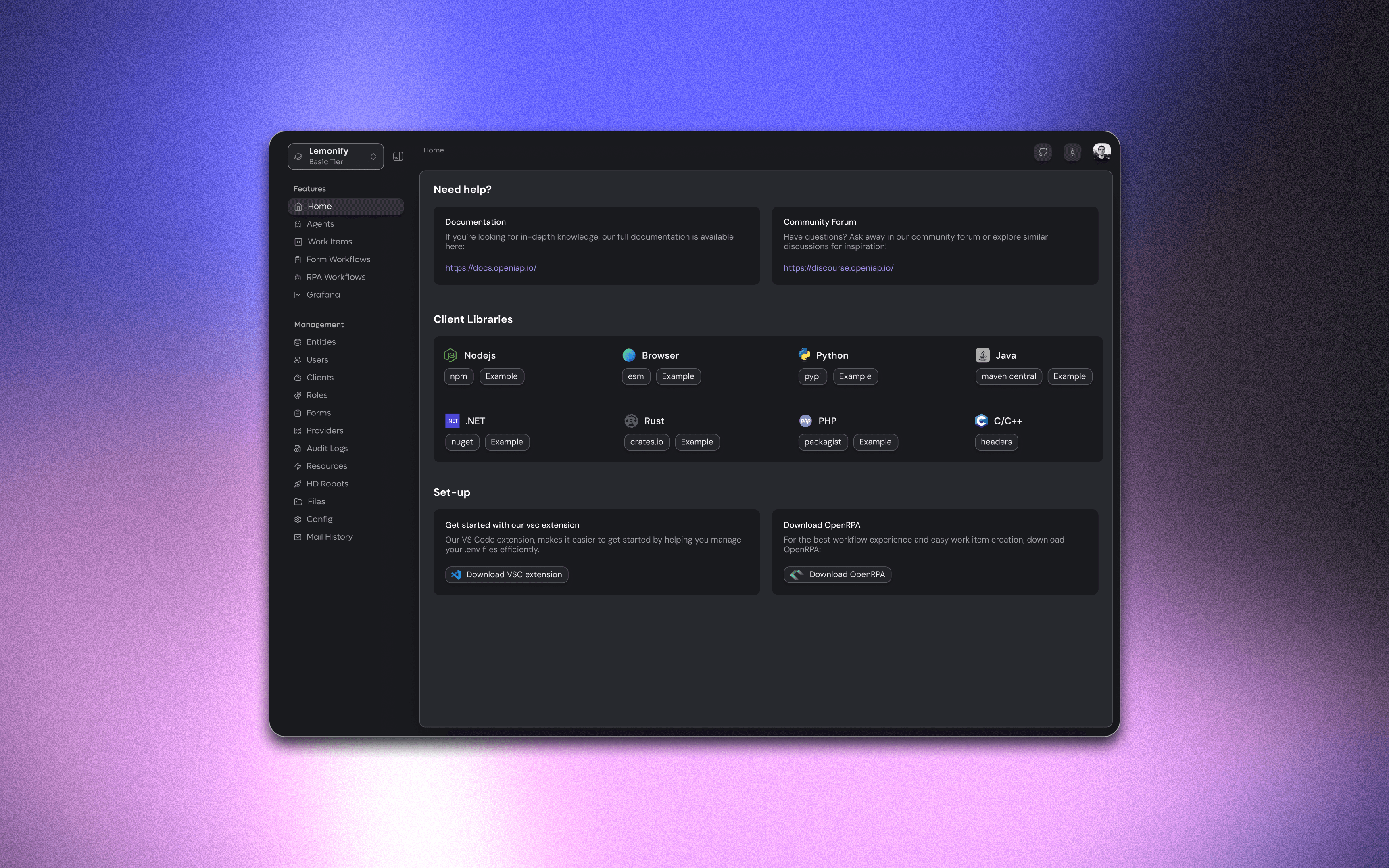Viewport: 1389px width, 868px height.
Task: Click Download VSC extension button
Action: [x=506, y=575]
